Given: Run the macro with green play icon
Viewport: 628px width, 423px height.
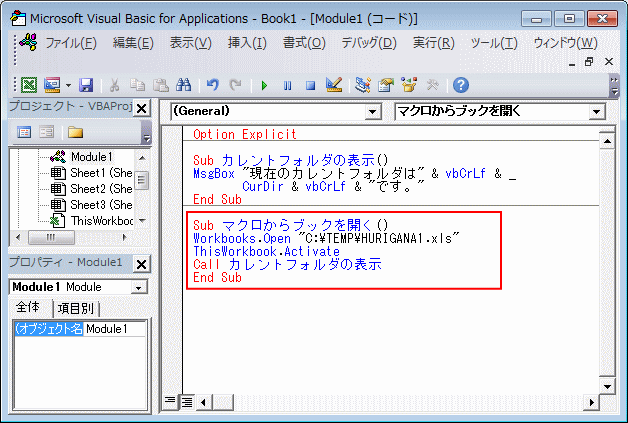Looking at the screenshot, I should 264,85.
